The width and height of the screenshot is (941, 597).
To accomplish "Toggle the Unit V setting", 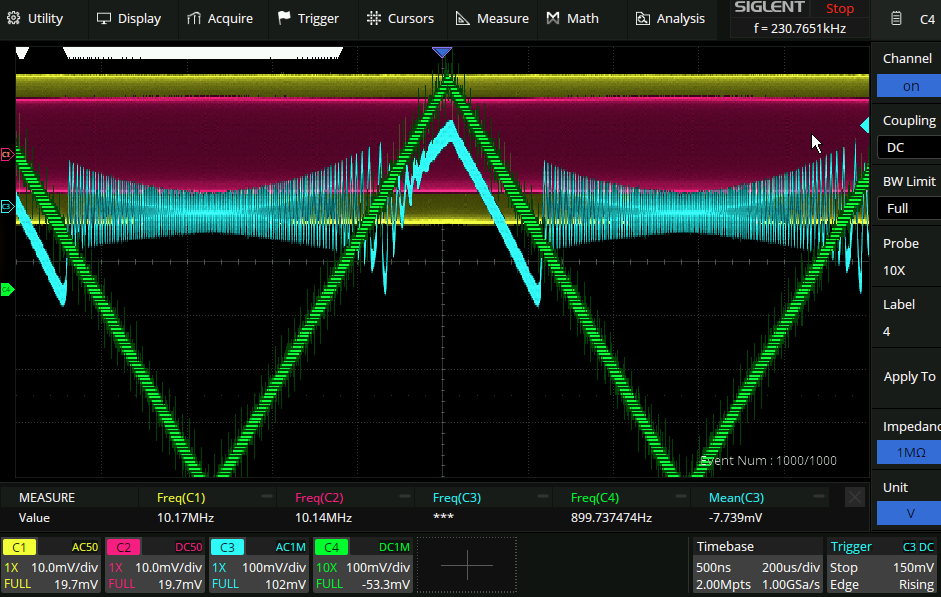I will click(x=909, y=513).
